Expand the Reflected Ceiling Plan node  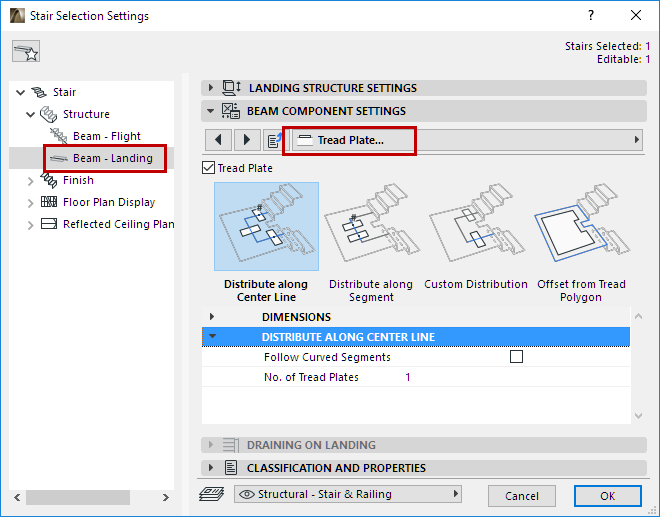30,225
